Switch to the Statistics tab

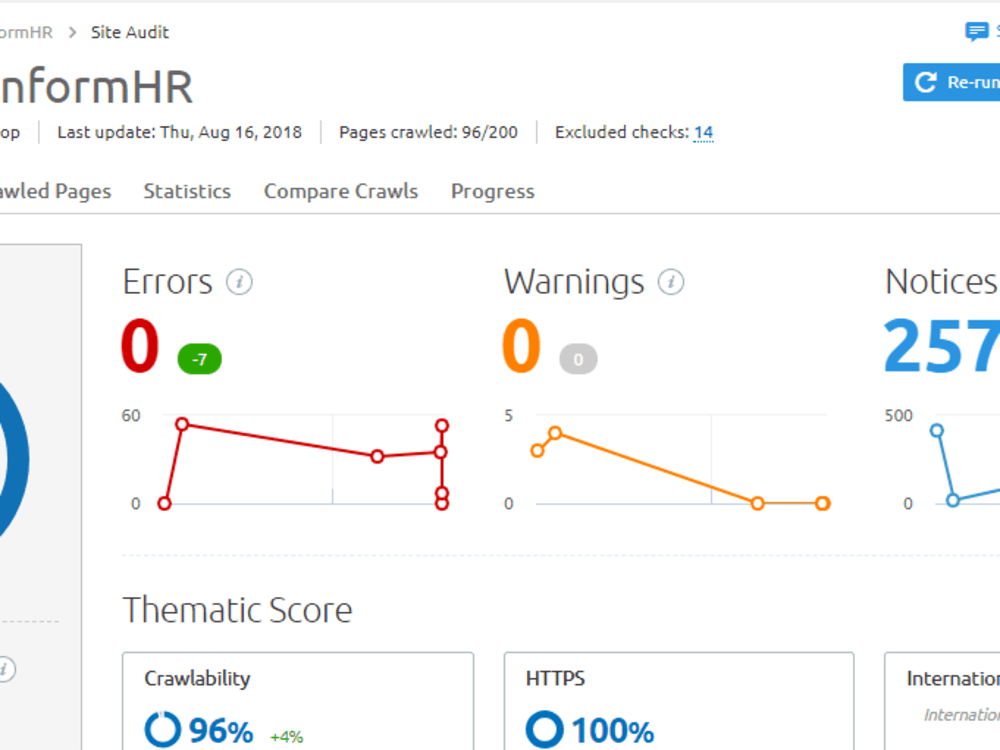point(187,191)
